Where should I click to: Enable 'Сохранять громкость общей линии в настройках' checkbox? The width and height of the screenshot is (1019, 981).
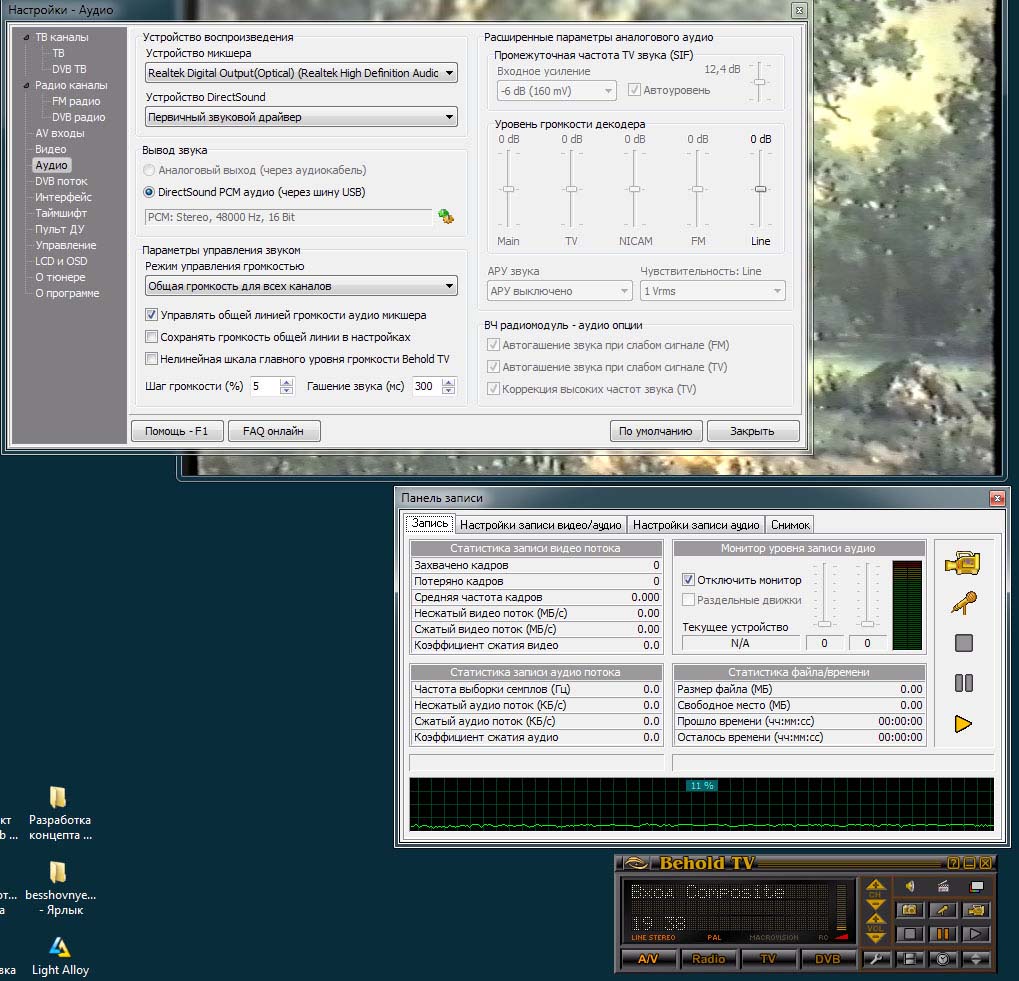pyautogui.click(x=152, y=337)
